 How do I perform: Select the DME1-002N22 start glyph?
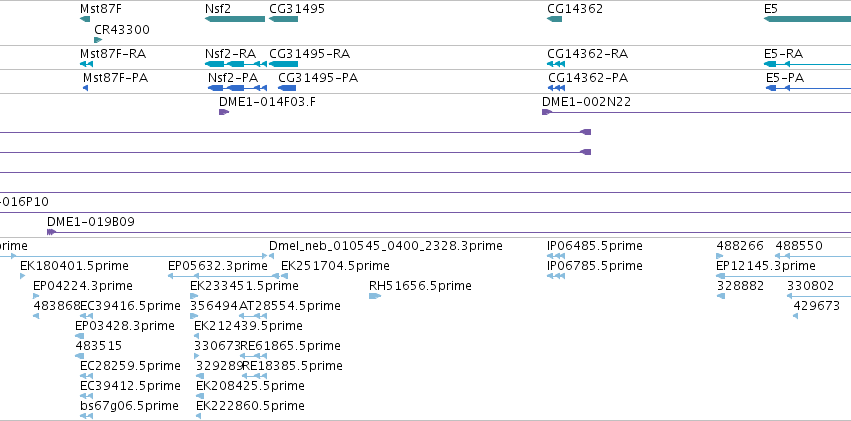[547, 112]
